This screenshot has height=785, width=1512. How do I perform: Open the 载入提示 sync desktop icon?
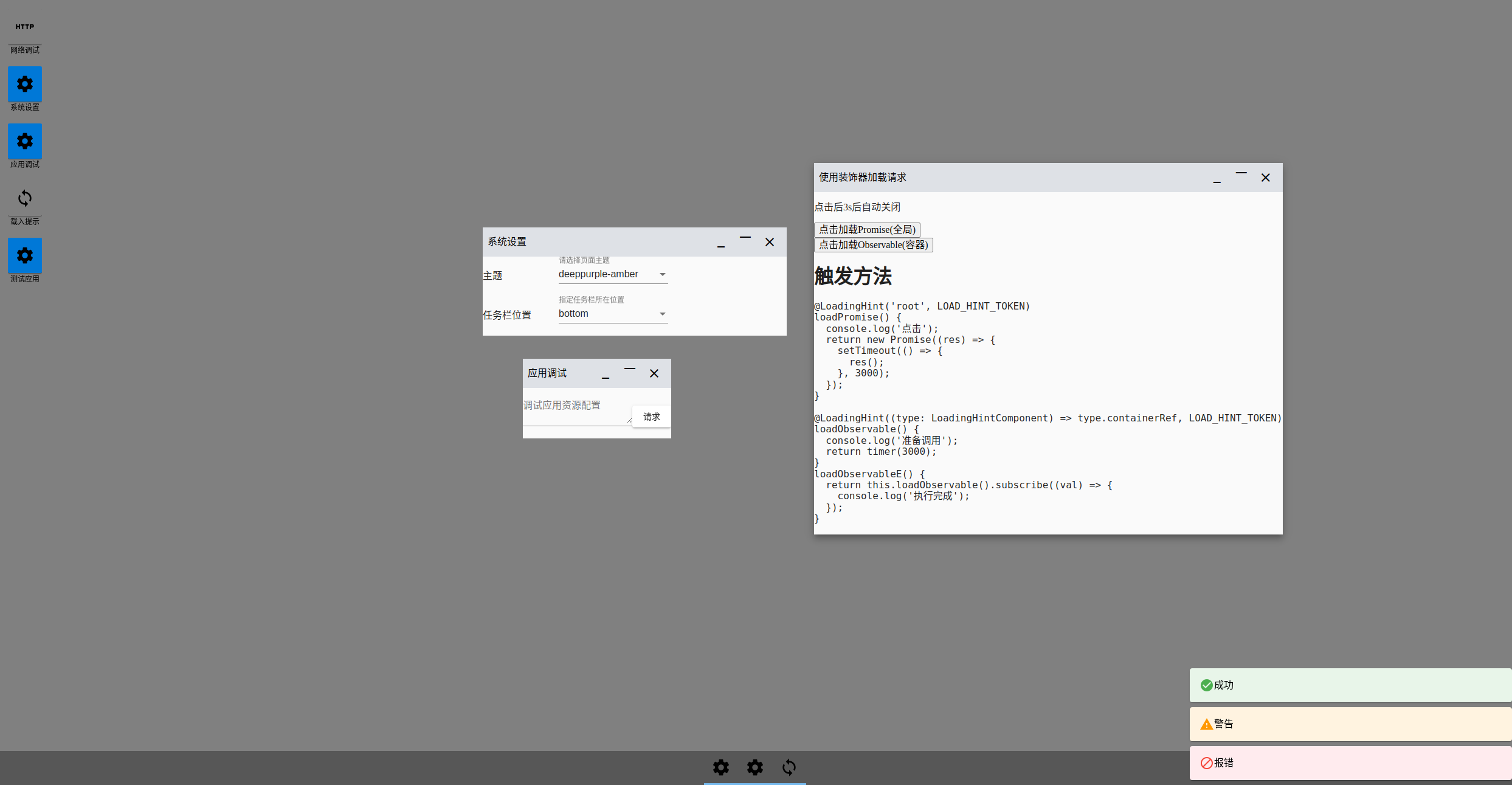25,198
